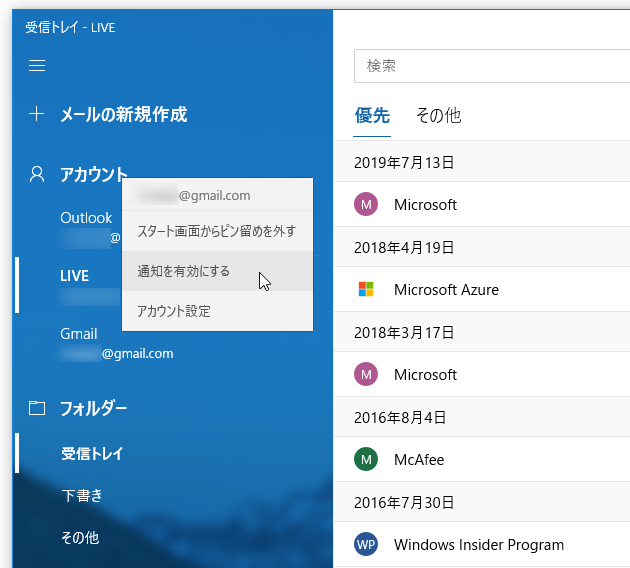This screenshot has height=568, width=630.
Task: Select スタート画面からピン留めを外す in context menu
Action: point(217,231)
